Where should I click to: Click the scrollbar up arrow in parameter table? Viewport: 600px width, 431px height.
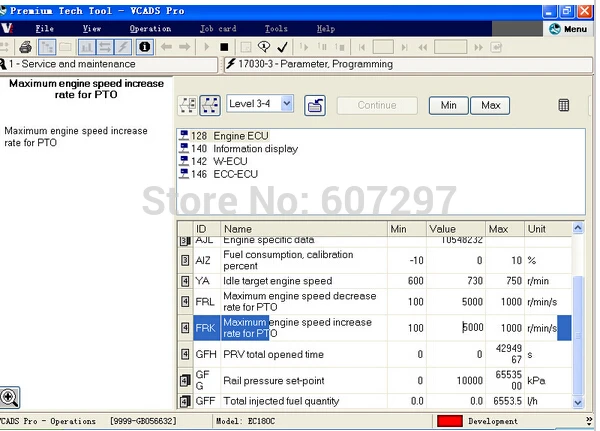click(578, 228)
